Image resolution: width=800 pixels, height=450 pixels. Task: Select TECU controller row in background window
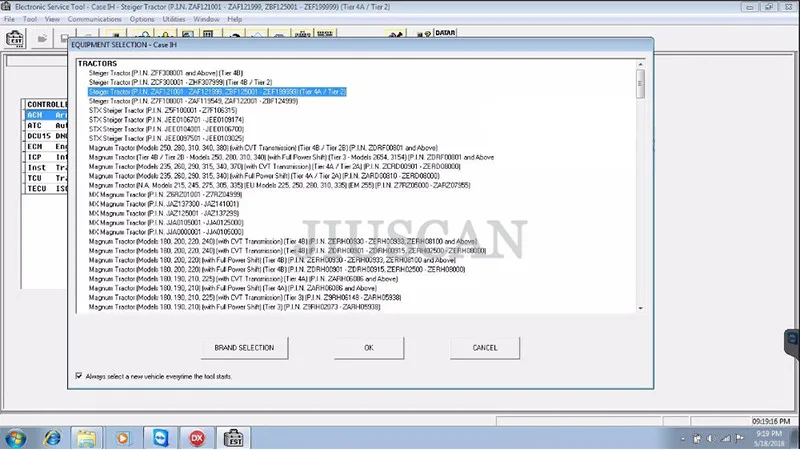pyautogui.click(x=46, y=188)
